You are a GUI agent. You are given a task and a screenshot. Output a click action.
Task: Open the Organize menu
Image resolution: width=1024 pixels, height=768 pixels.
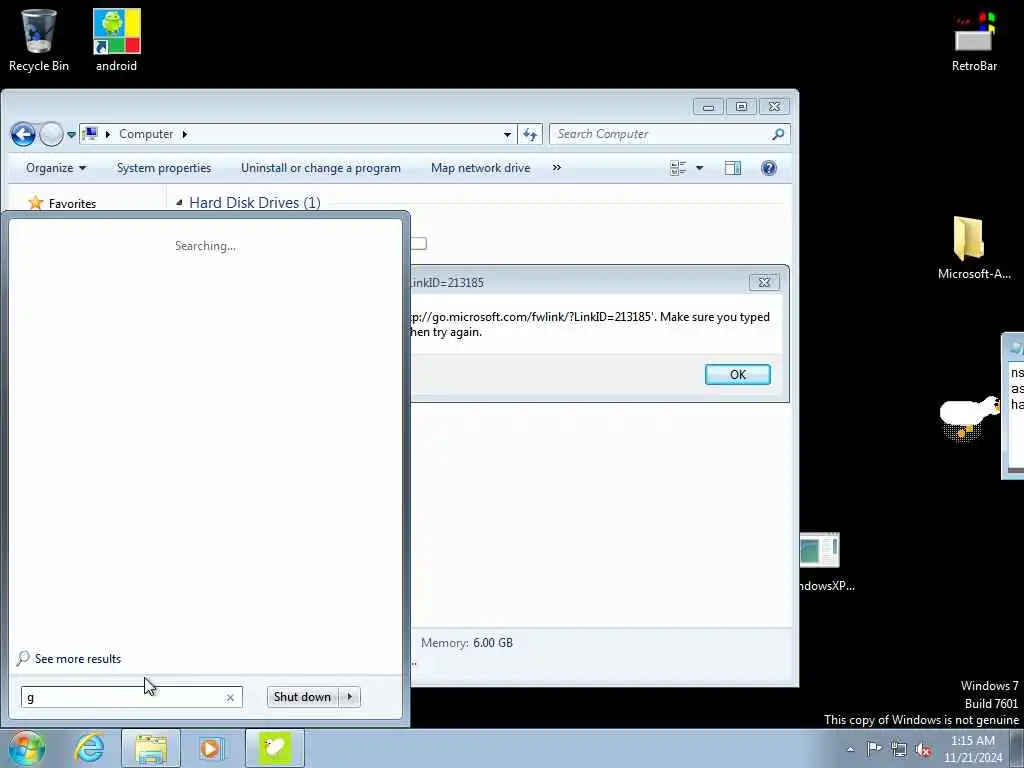pos(56,168)
